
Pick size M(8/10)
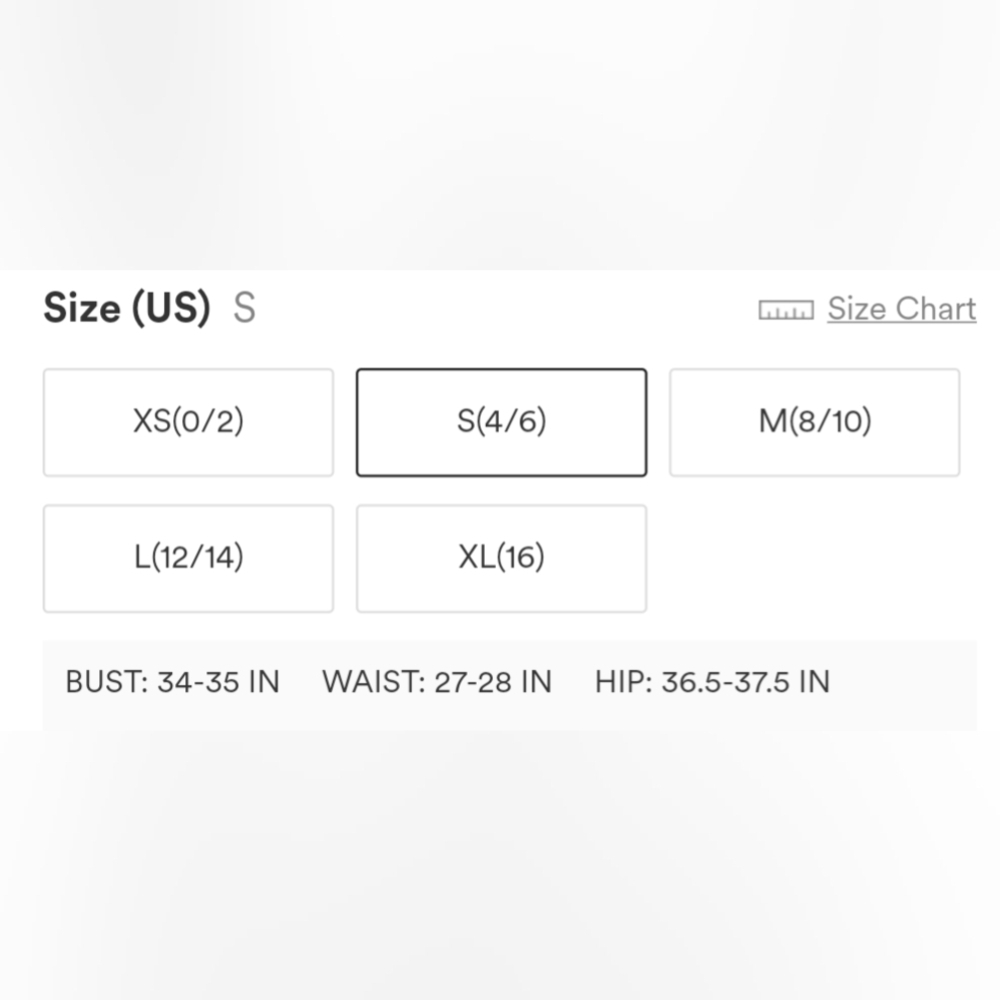coord(814,422)
